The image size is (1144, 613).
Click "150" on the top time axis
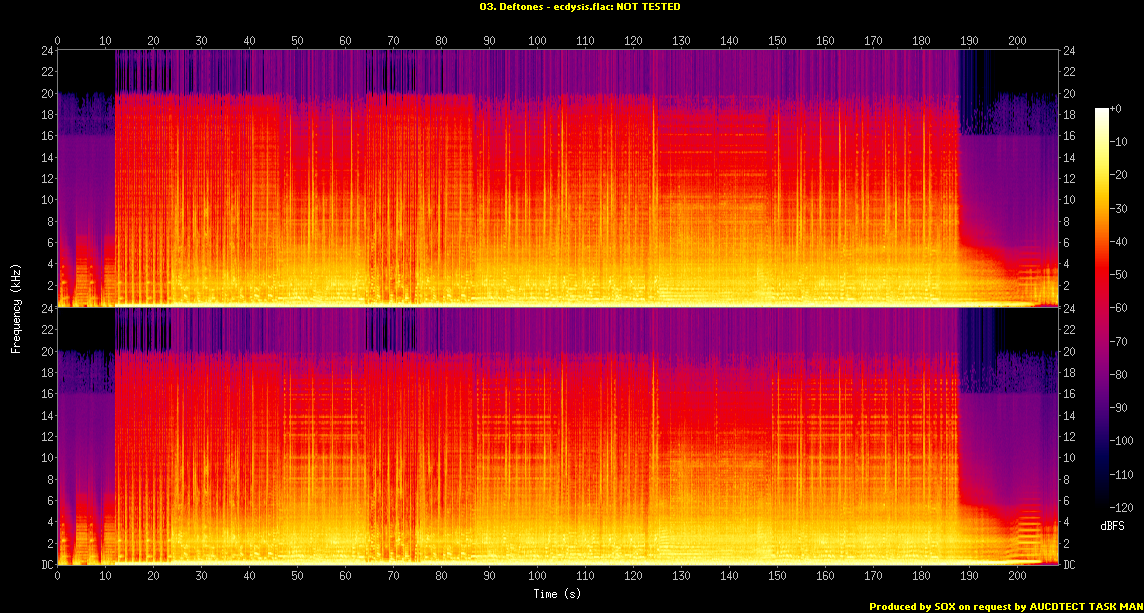(777, 41)
